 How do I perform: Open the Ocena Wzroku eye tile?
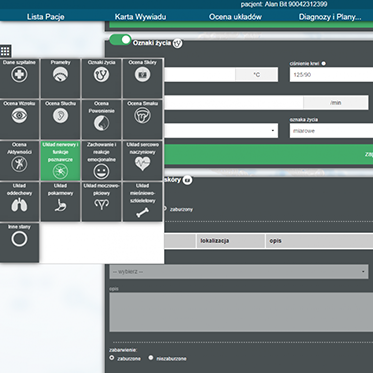pos(19,119)
